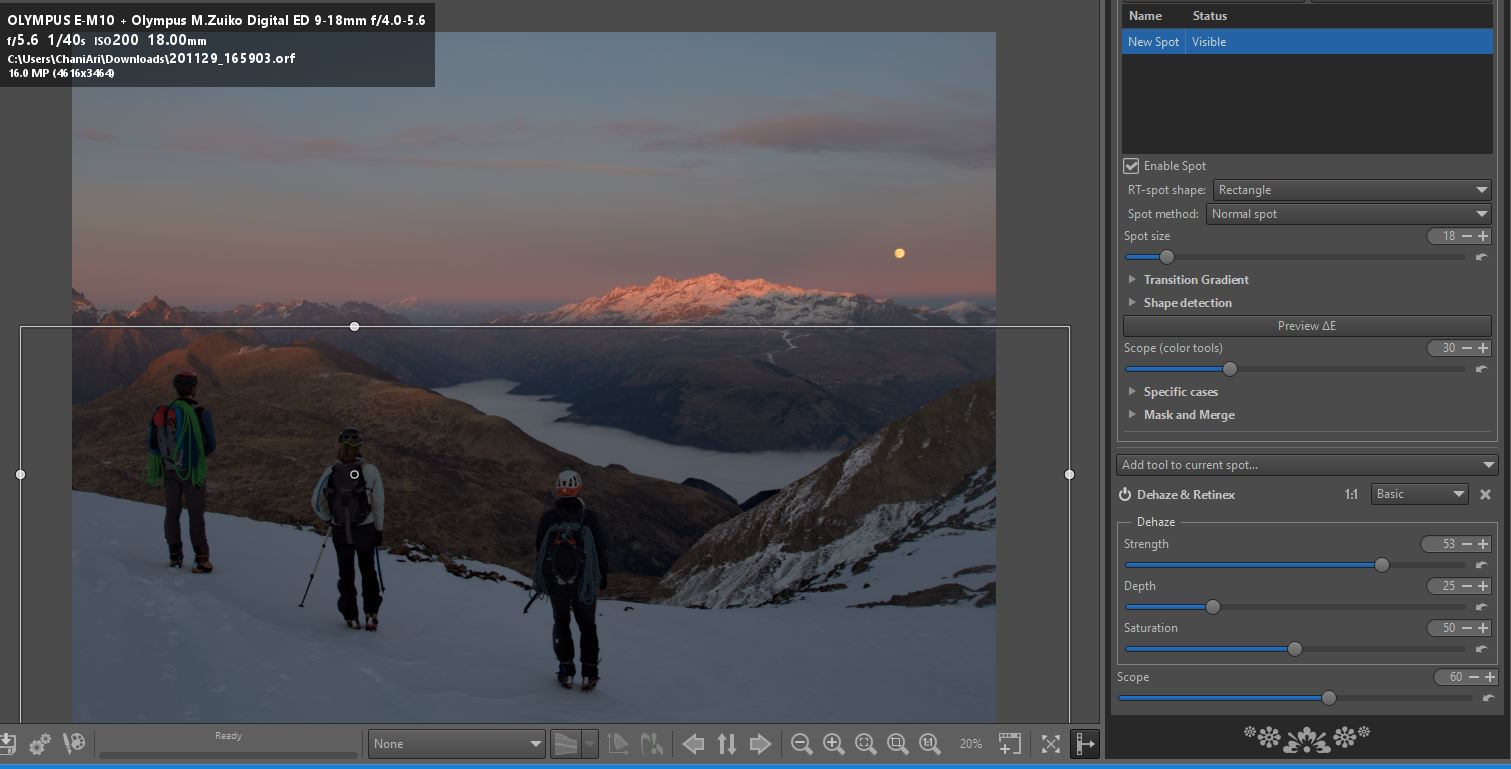Edit current image in external editor

pyautogui.click(x=74, y=743)
